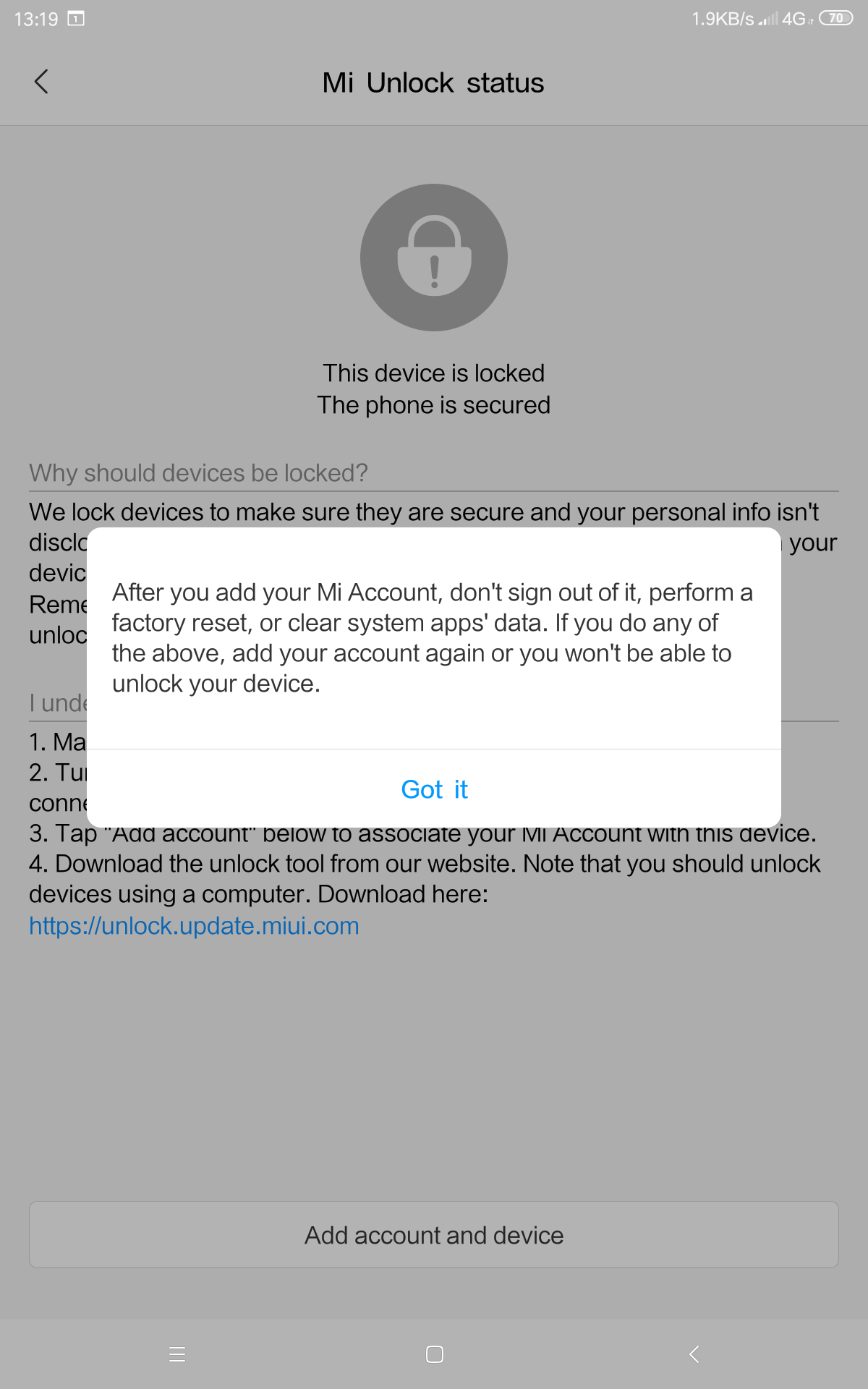Screen dimensions: 868x1389
Task: Select the 'Why should devices be locked?' heading
Action: click(198, 473)
